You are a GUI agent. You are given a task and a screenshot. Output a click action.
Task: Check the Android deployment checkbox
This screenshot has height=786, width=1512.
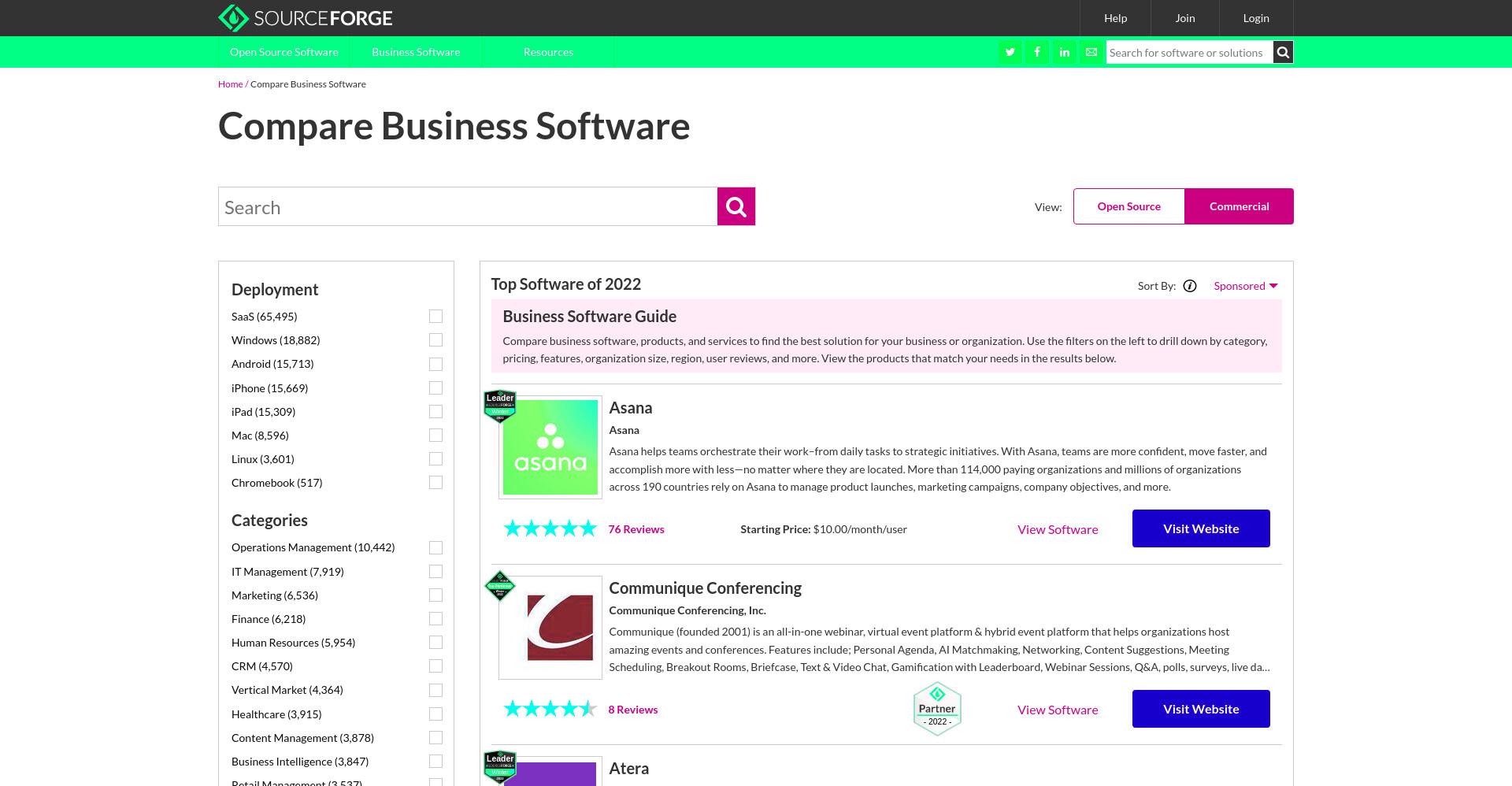coord(435,364)
